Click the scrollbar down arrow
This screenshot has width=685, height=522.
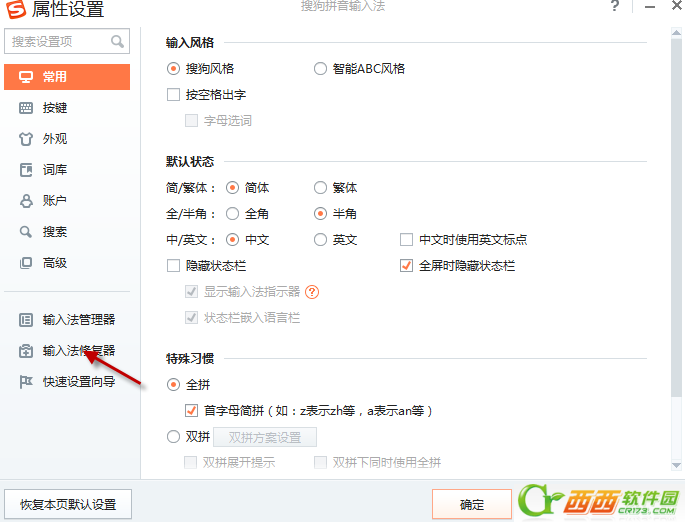(x=676, y=465)
